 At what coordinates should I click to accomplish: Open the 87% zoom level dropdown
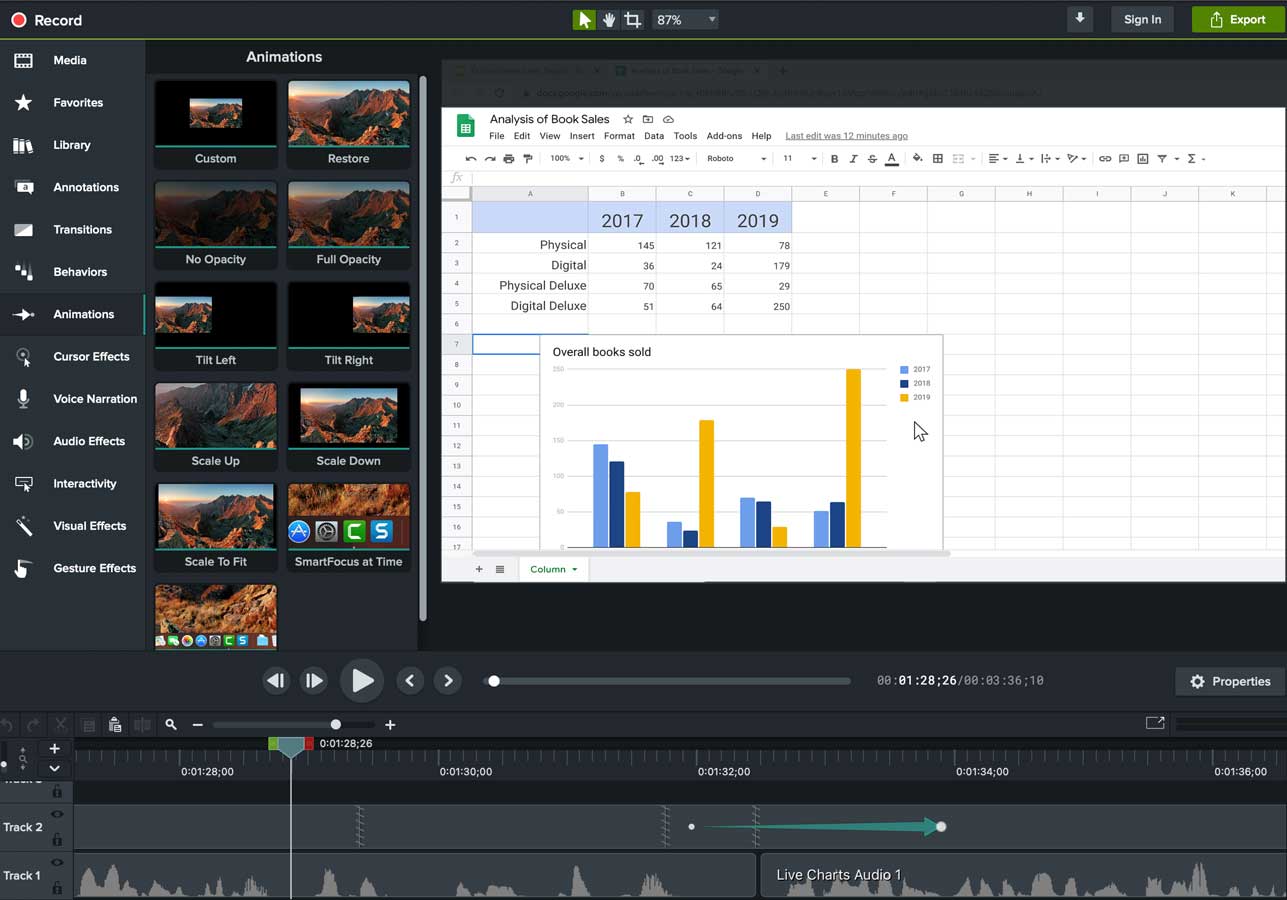tap(686, 19)
